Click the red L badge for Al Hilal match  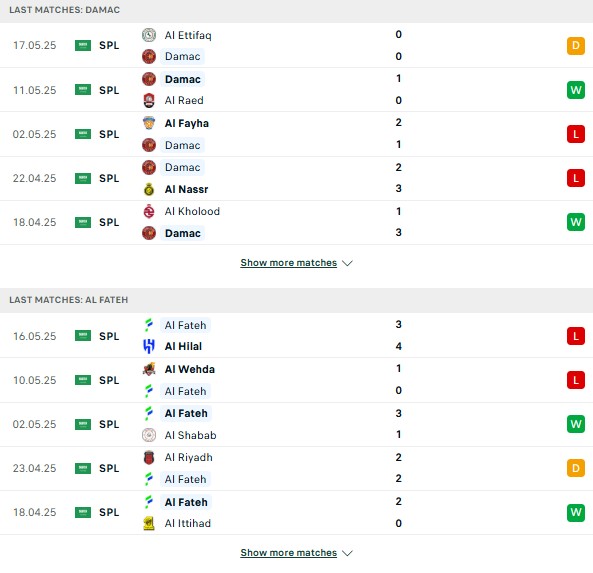click(x=576, y=336)
